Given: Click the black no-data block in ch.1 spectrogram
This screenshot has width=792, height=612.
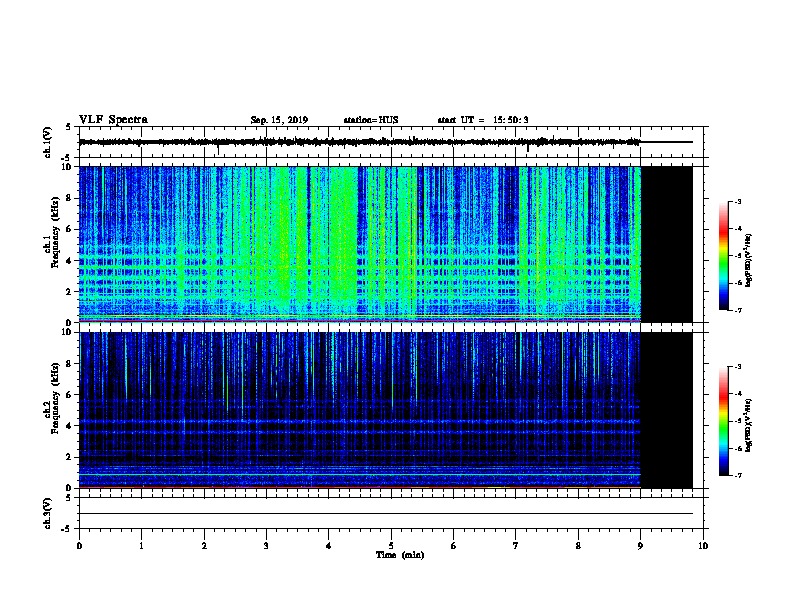Looking at the screenshot, I should (667, 244).
